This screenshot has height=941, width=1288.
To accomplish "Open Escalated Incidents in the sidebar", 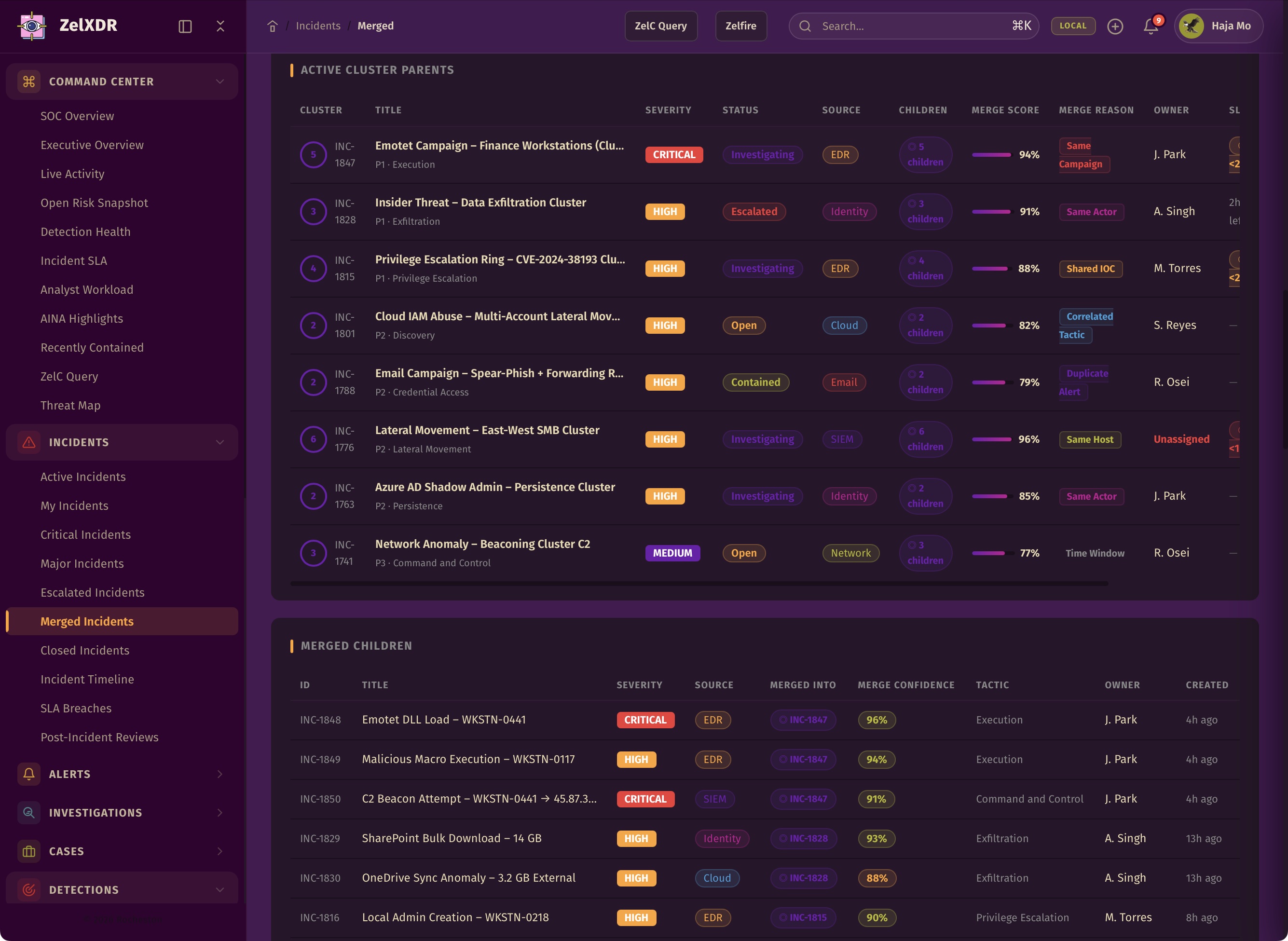I will (92, 592).
